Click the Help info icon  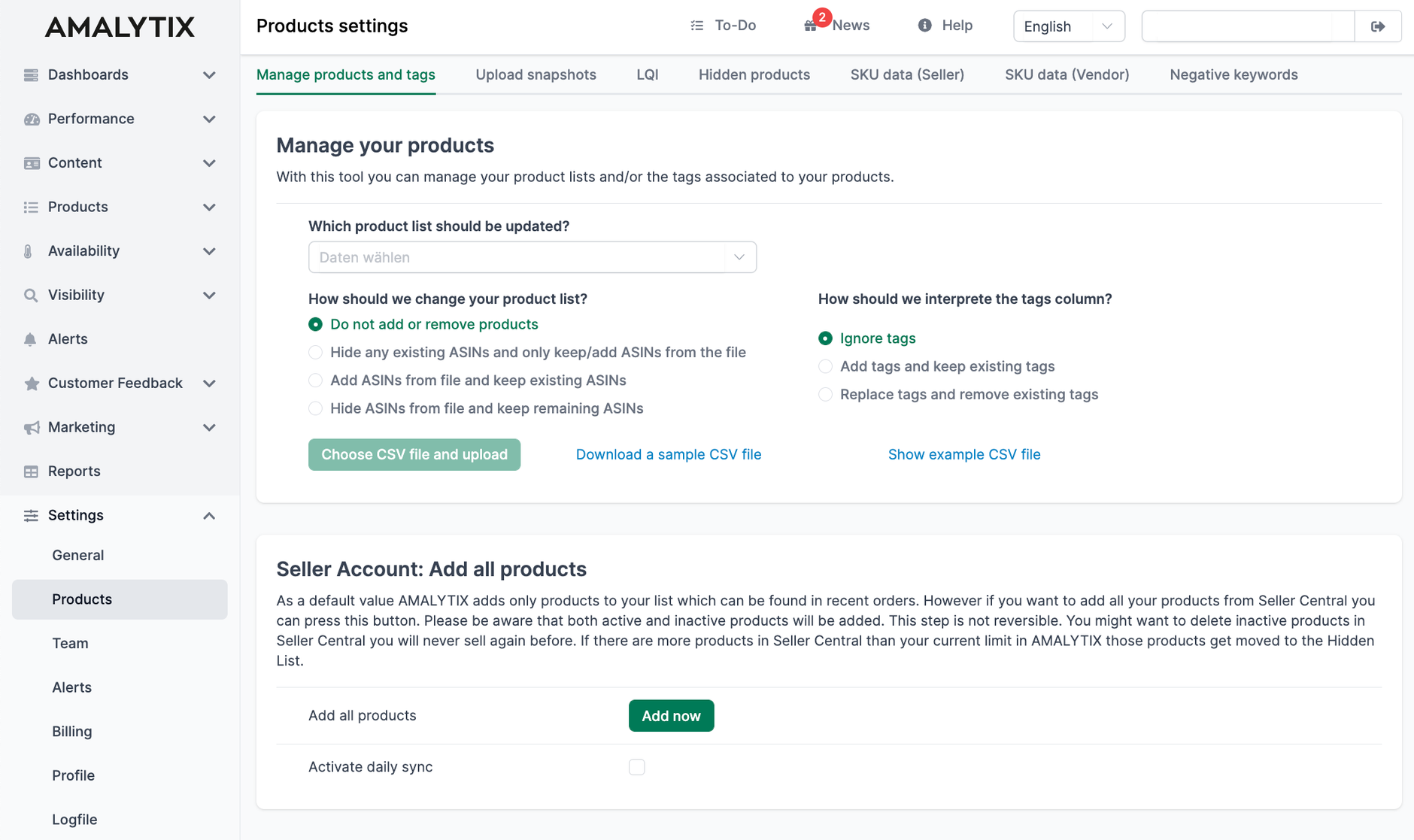coord(924,26)
